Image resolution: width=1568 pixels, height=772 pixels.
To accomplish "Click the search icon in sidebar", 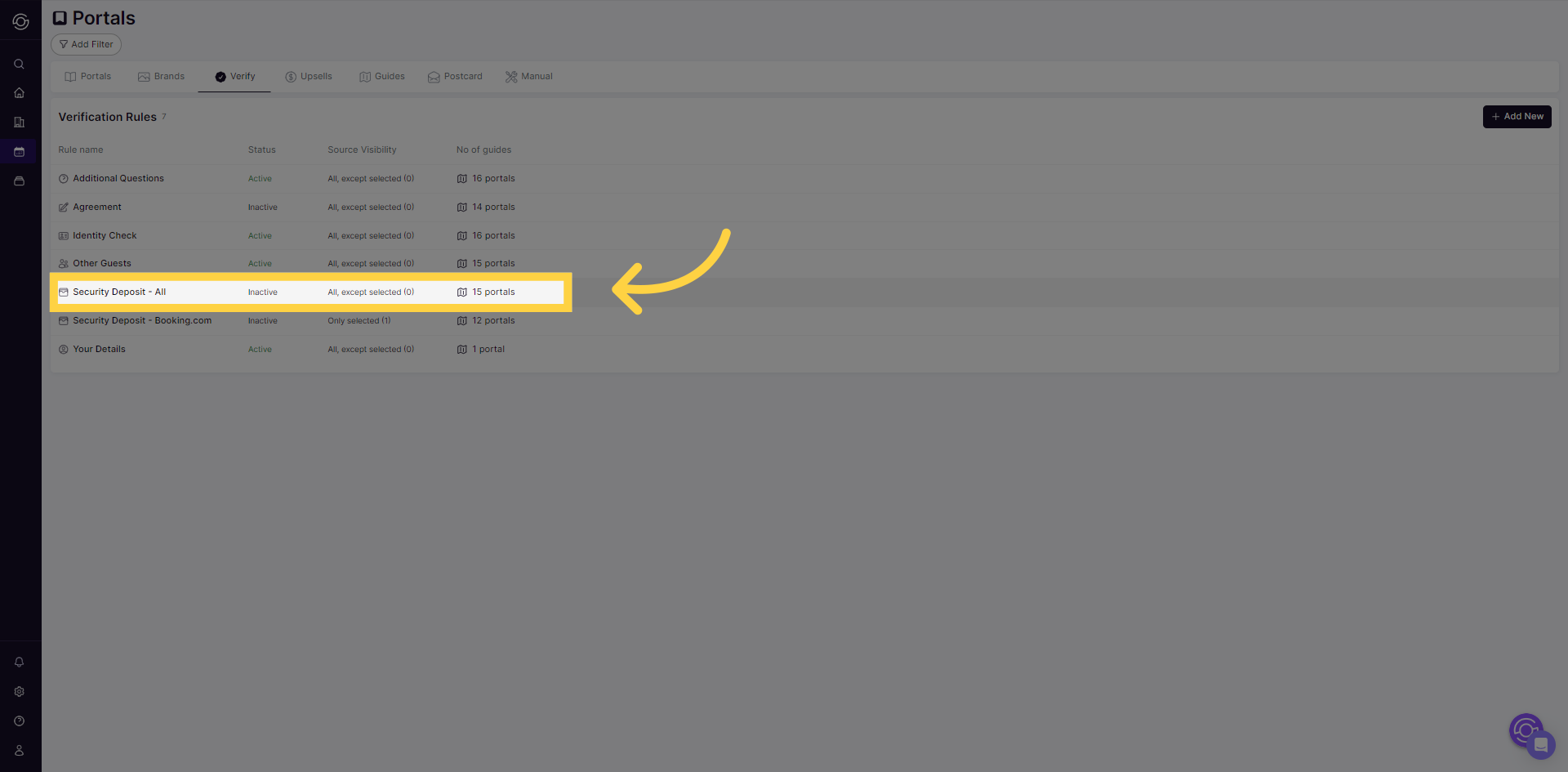I will pyautogui.click(x=19, y=64).
